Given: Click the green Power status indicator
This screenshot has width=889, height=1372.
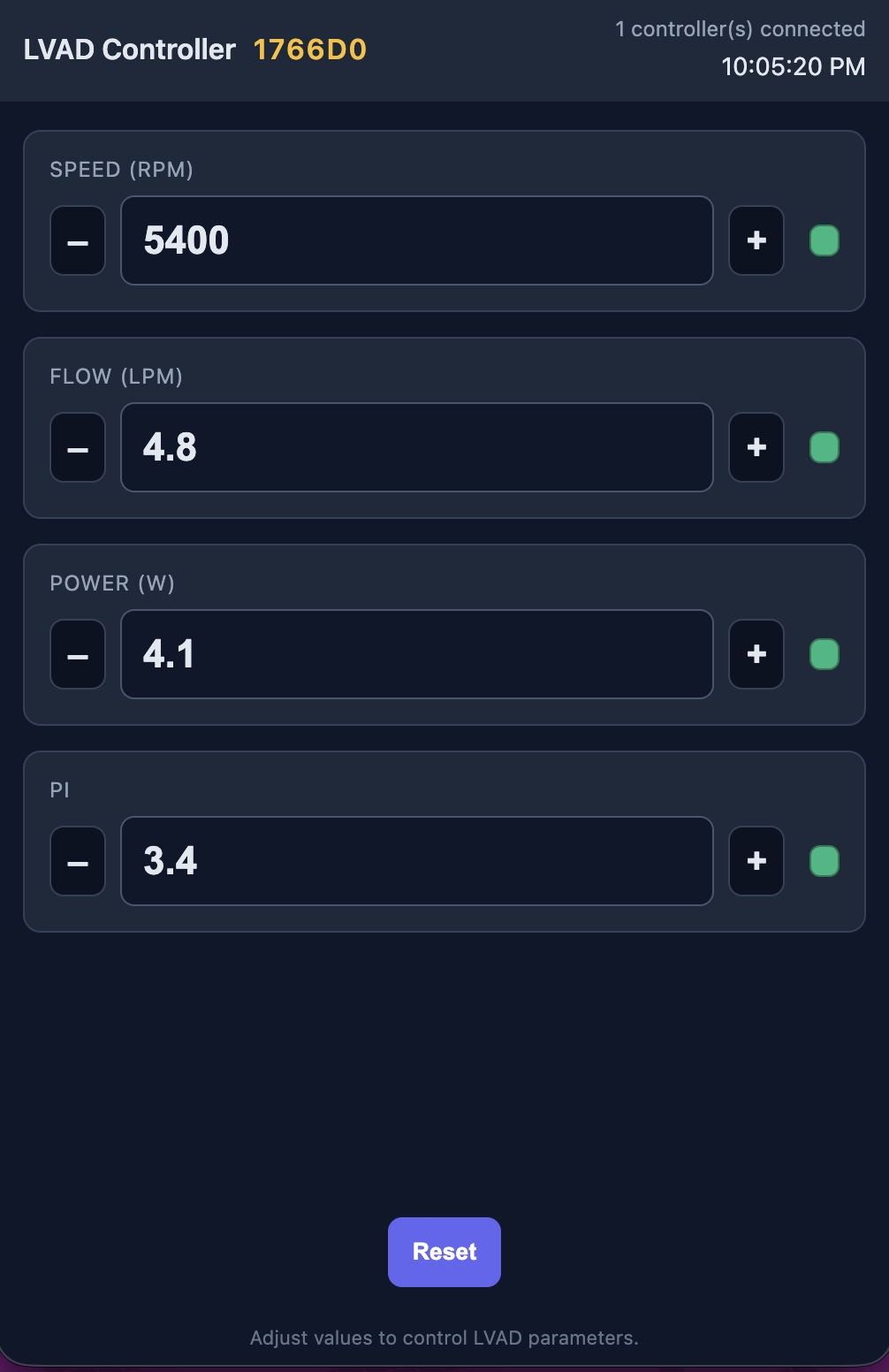Looking at the screenshot, I should point(824,654).
